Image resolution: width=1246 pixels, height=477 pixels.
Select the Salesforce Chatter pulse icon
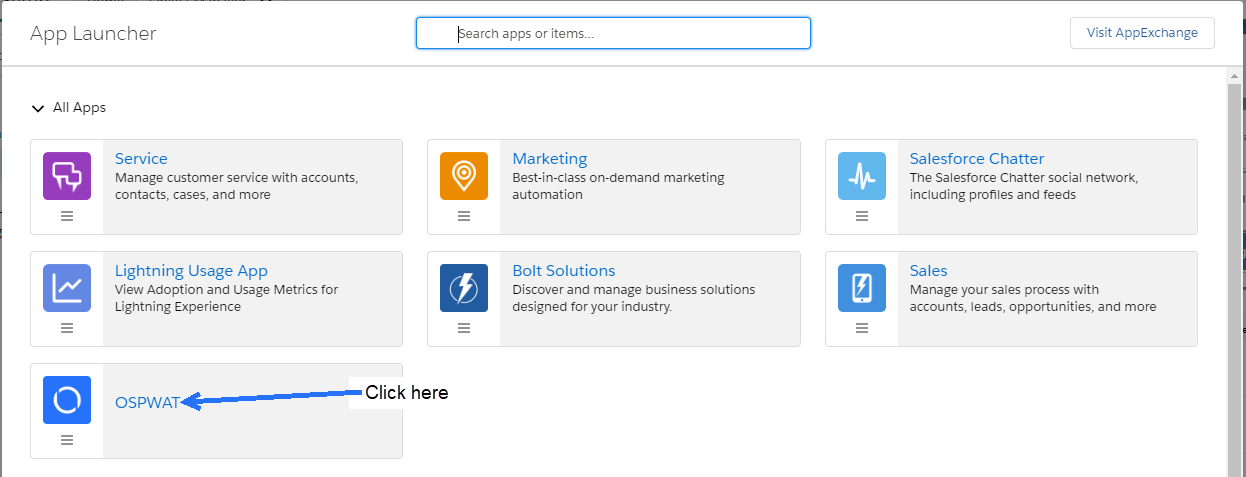[x=862, y=176]
